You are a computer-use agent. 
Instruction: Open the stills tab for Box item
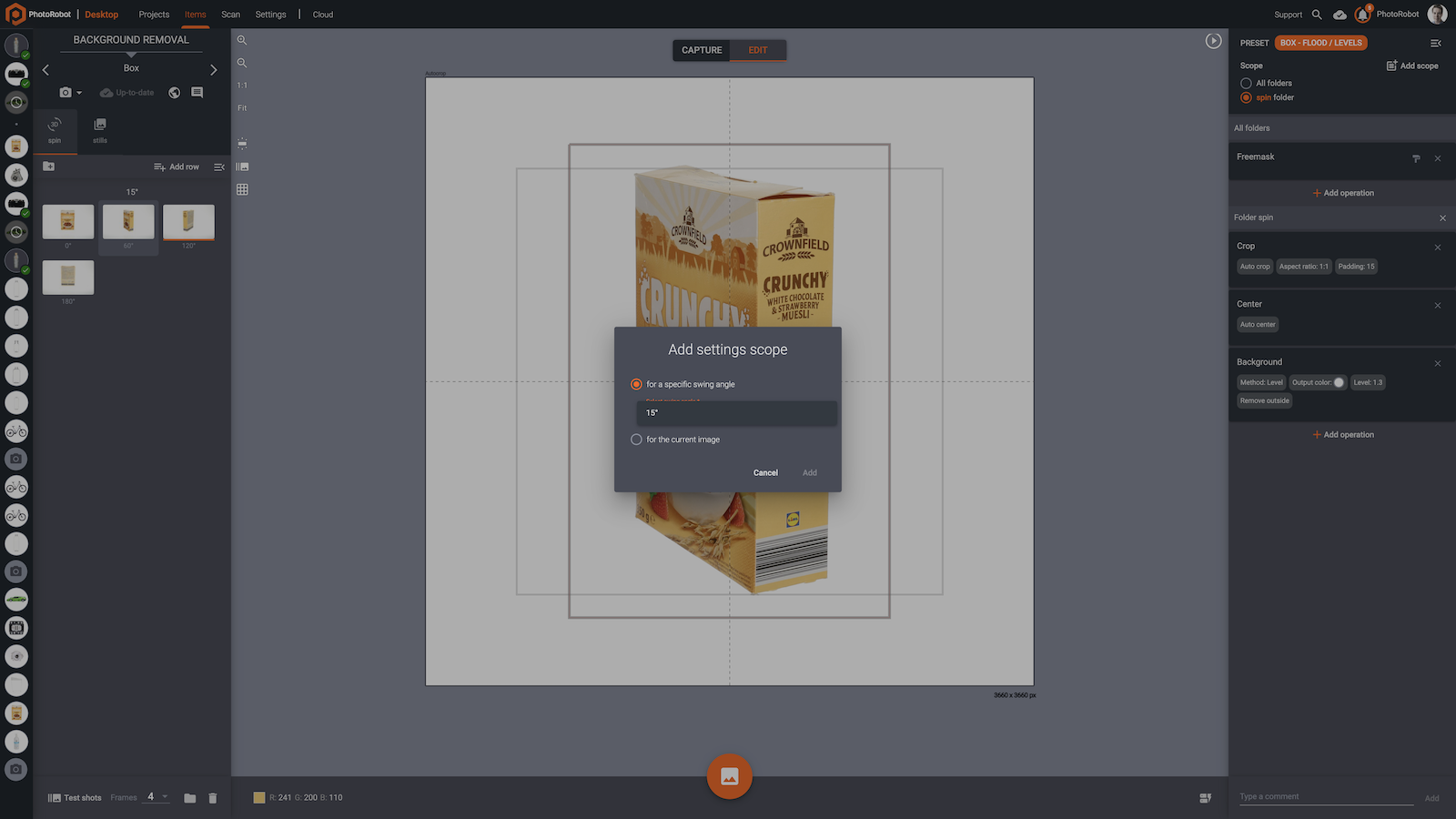coord(99,130)
